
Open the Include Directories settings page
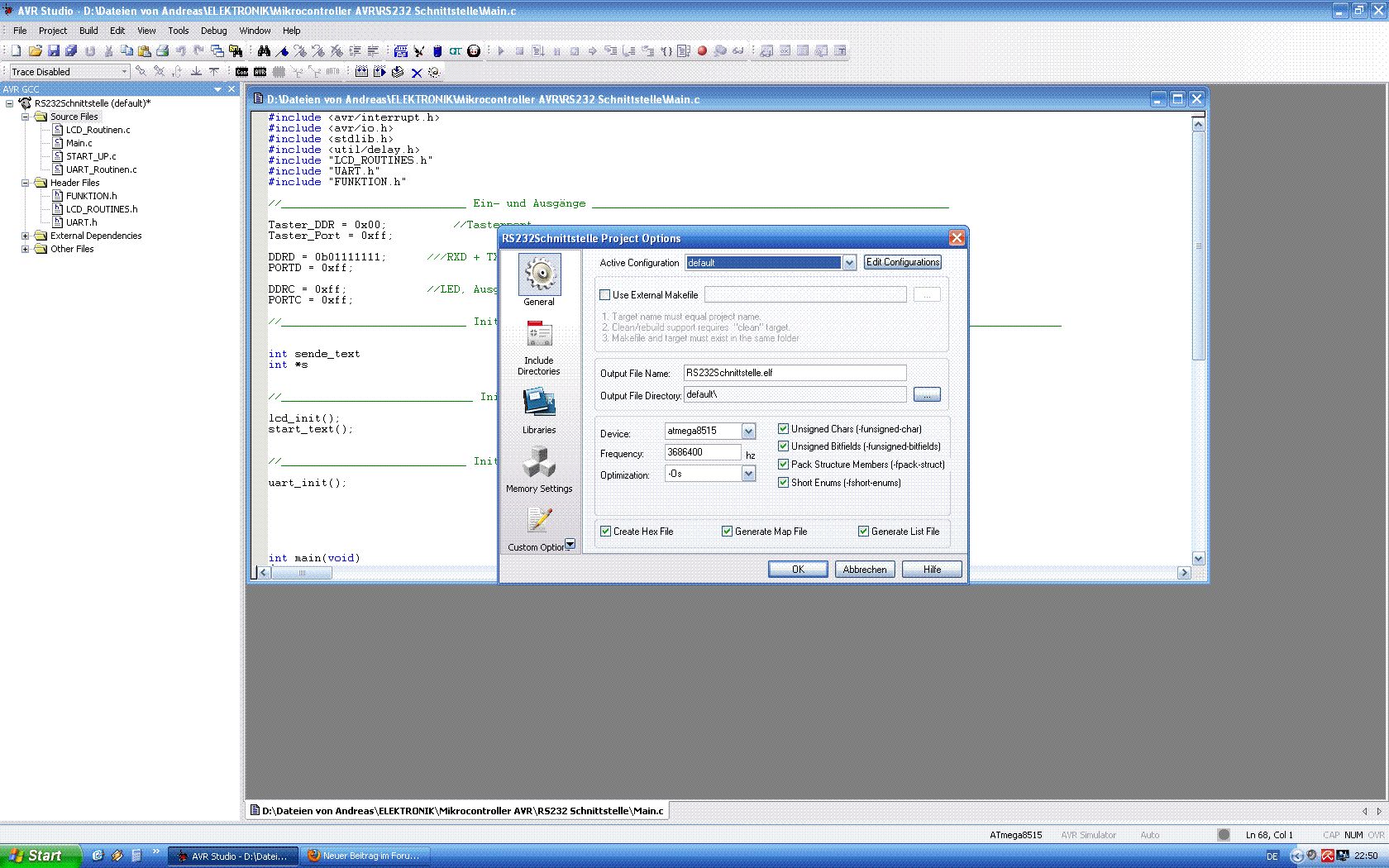click(x=539, y=348)
